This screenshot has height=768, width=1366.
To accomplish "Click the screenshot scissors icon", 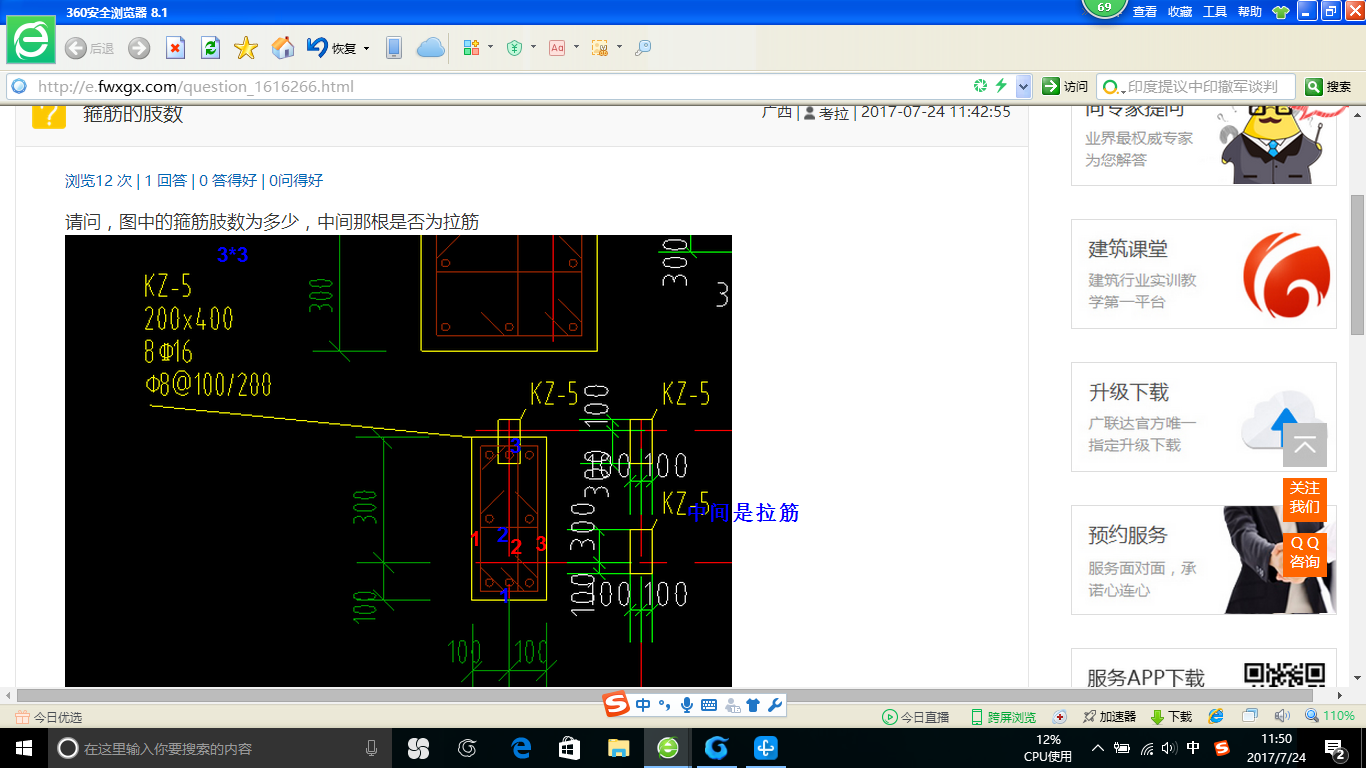I will 600,47.
